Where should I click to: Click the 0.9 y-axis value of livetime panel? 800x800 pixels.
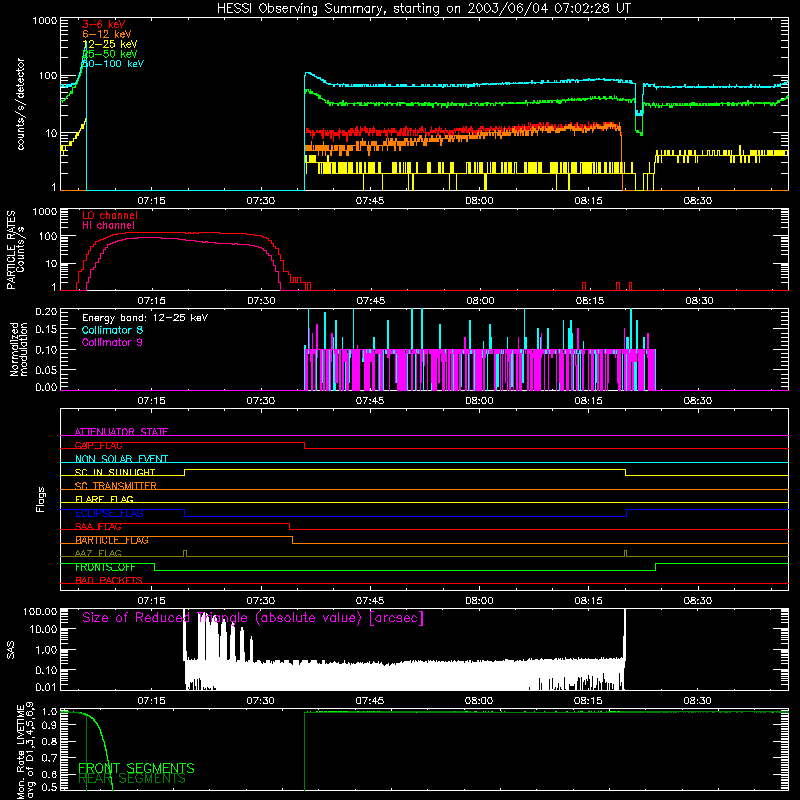click(49, 726)
